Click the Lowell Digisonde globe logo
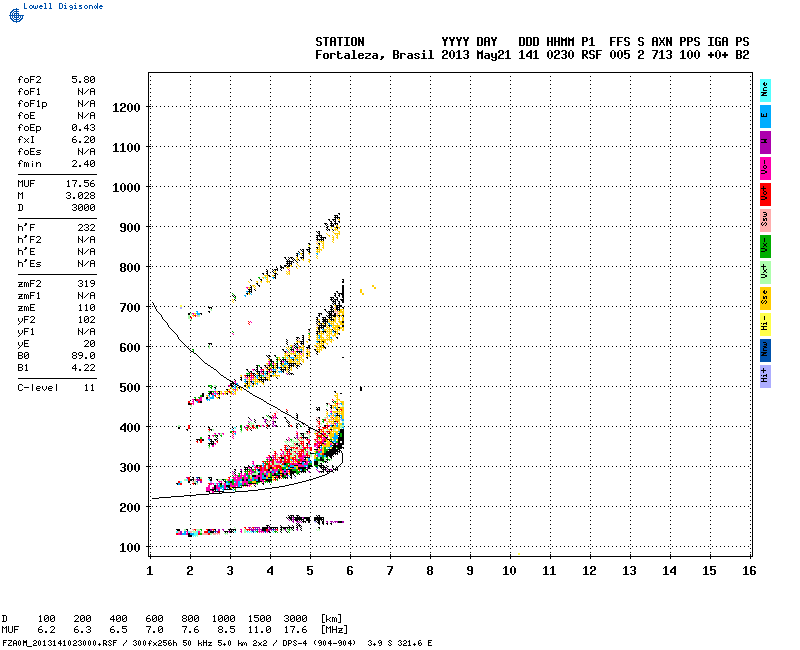Image resolution: width=800 pixels, height=650 pixels. click(16, 15)
